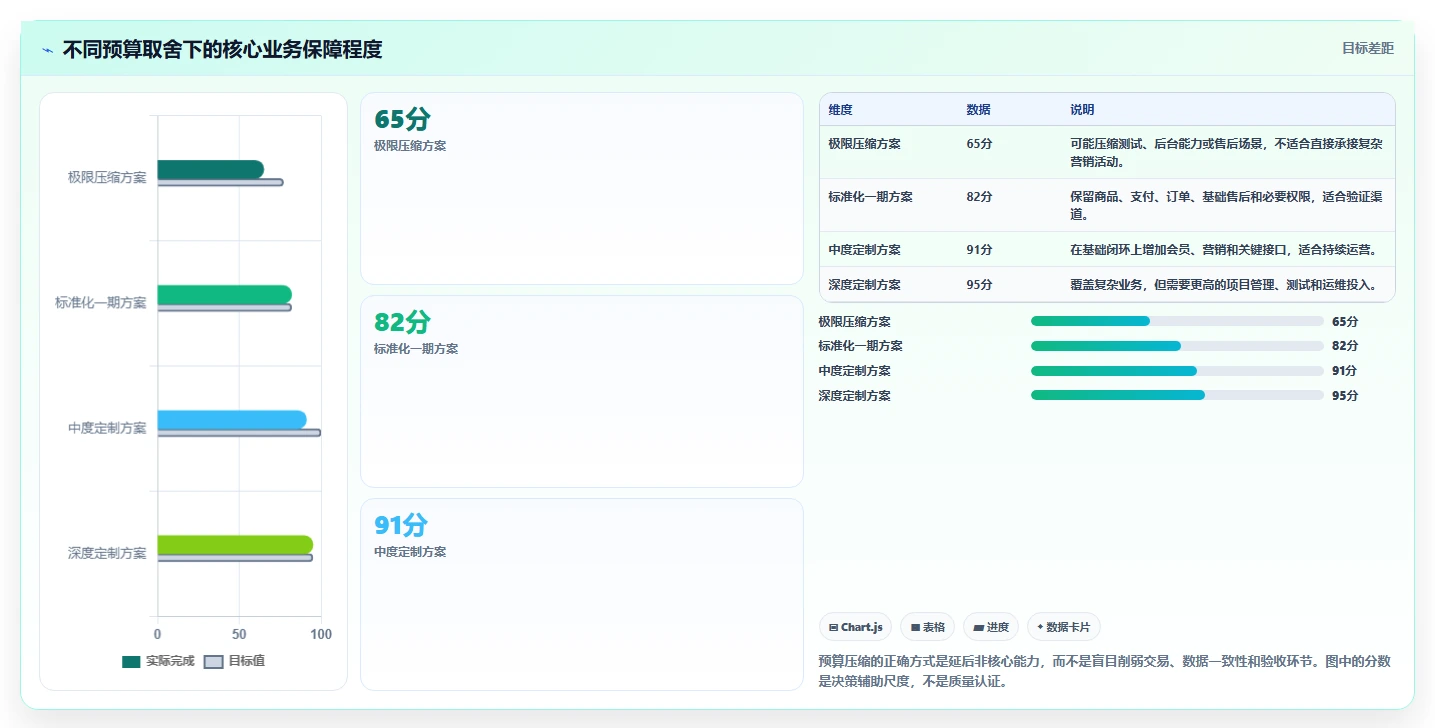Click the 中度定制方案 chart axis label
The image size is (1435, 728).
[107, 427]
